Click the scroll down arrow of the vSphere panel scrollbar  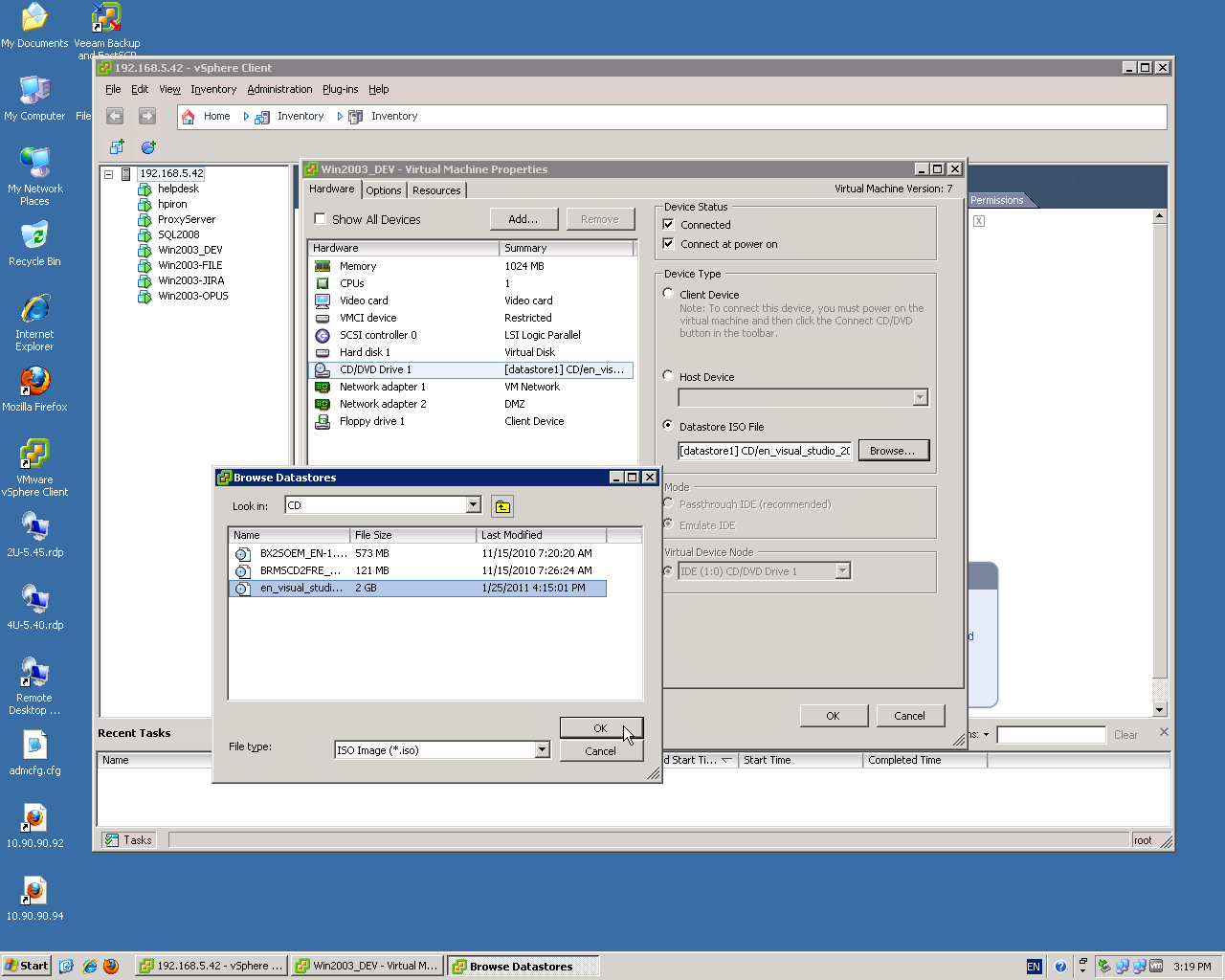pos(1160,710)
